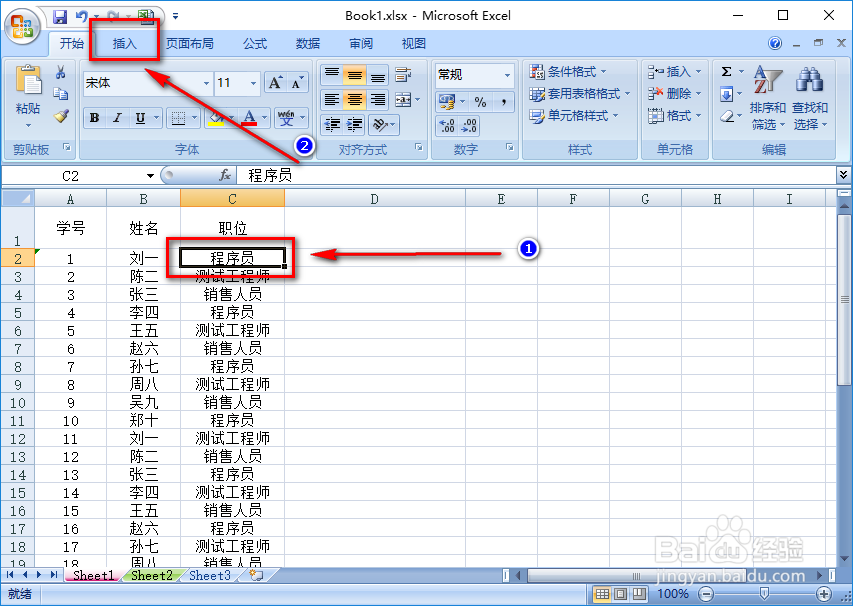Zoom in with the plus button
This screenshot has width=853, height=606.
[x=824, y=594]
